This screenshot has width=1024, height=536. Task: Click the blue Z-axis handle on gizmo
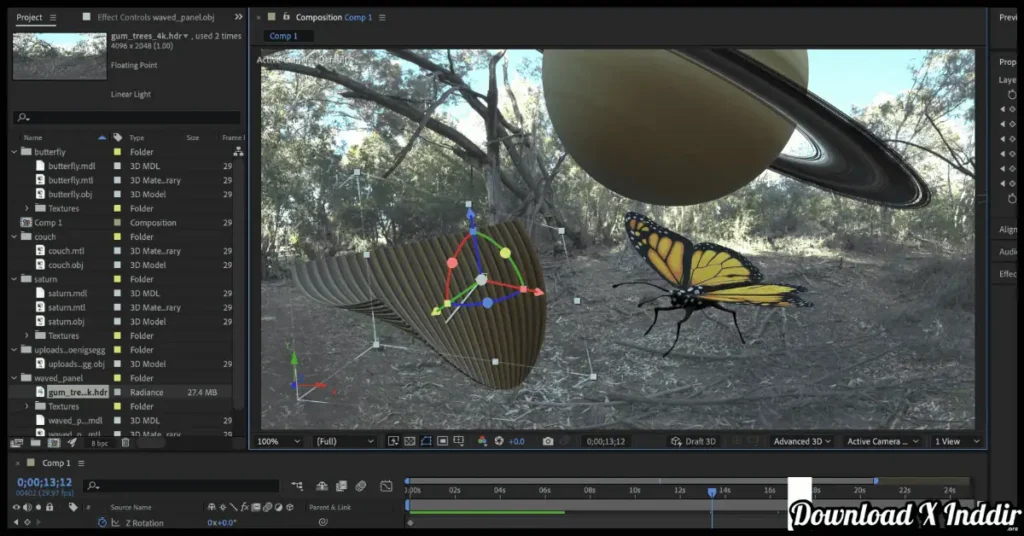point(470,214)
